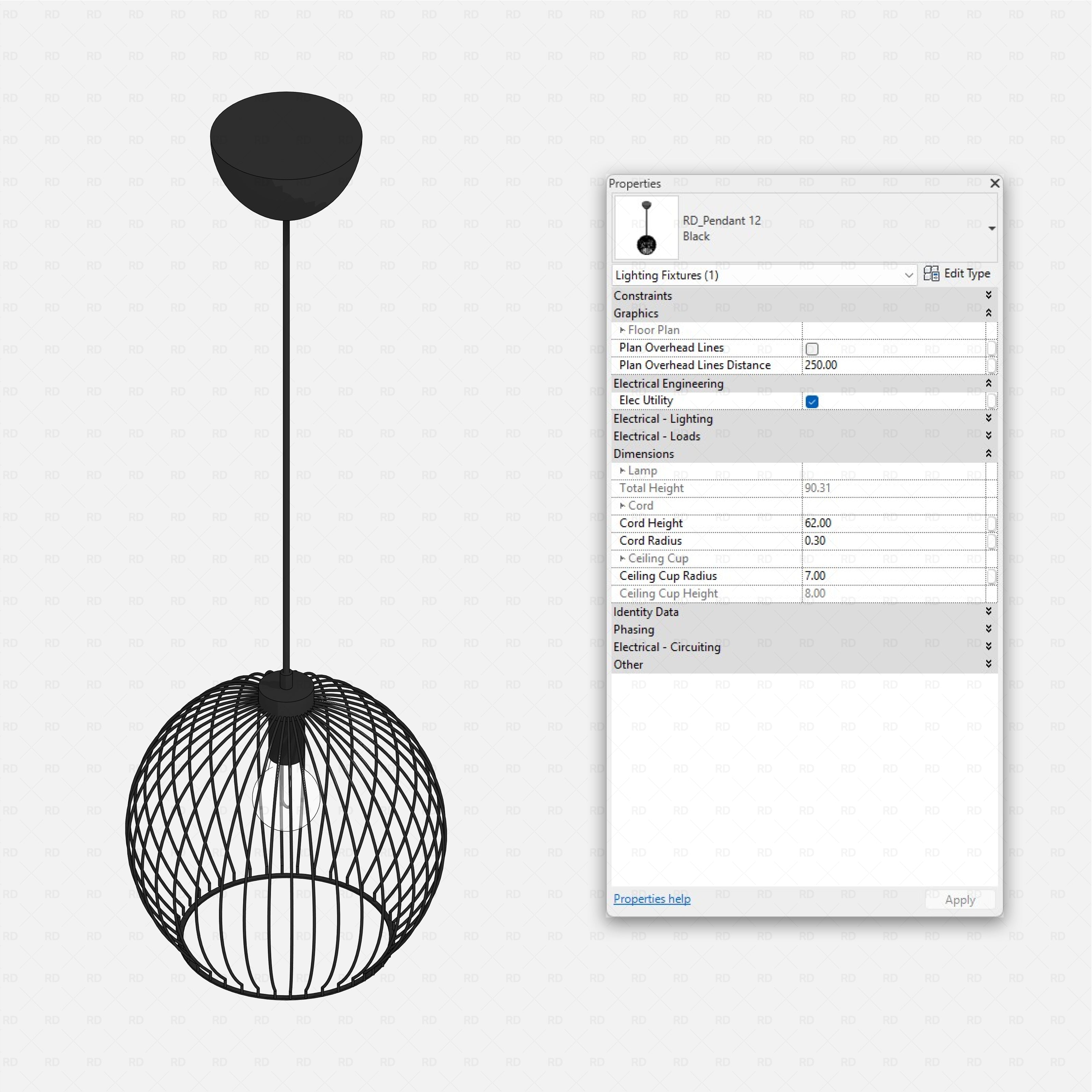Collapse the Electrical Engineering section
The width and height of the screenshot is (1092, 1092).
988,383
